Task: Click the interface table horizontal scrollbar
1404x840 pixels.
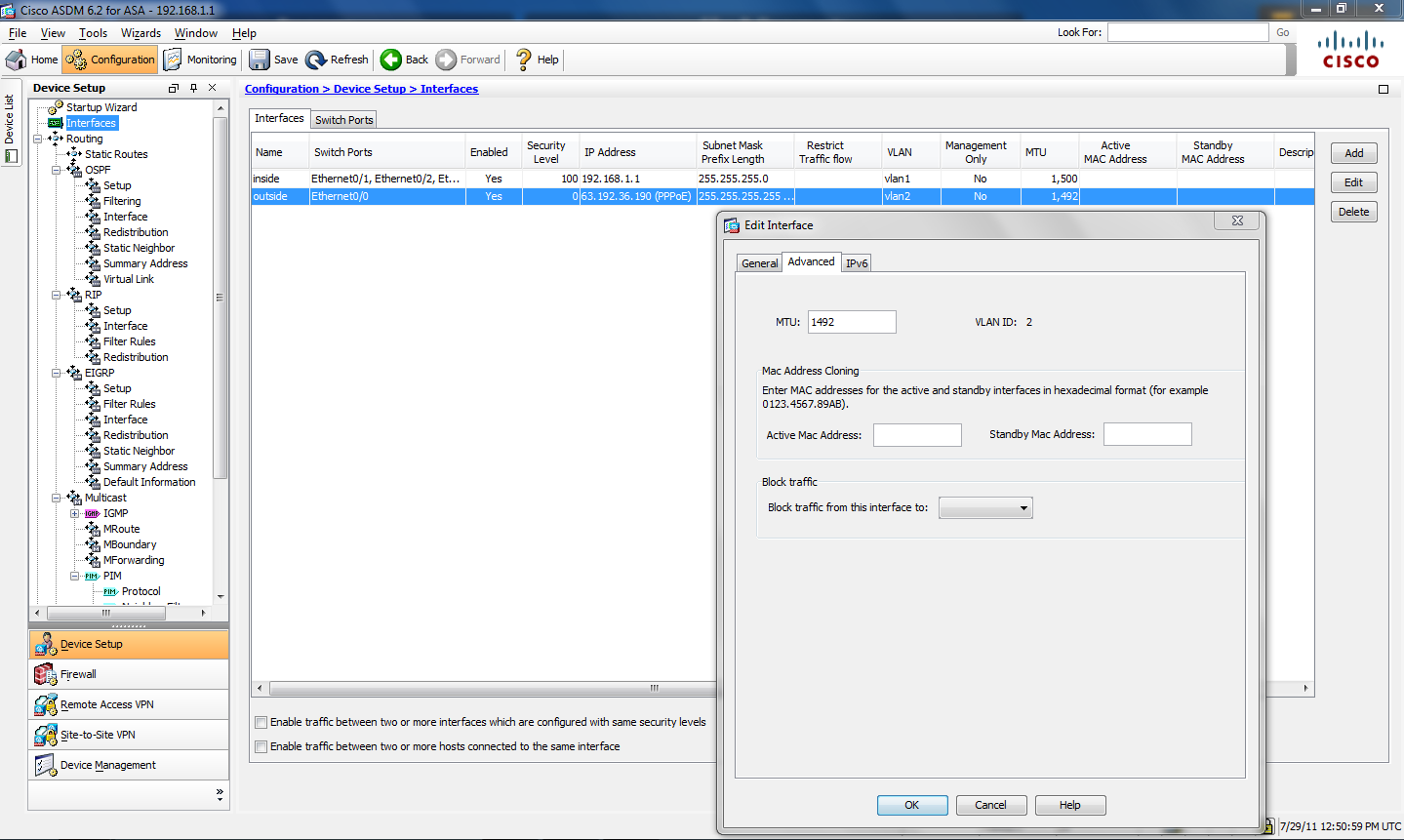Action: 488,688
